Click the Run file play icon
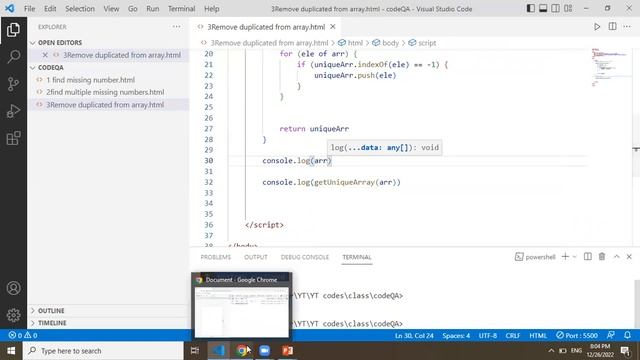The width and height of the screenshot is (640, 360). (x=597, y=27)
